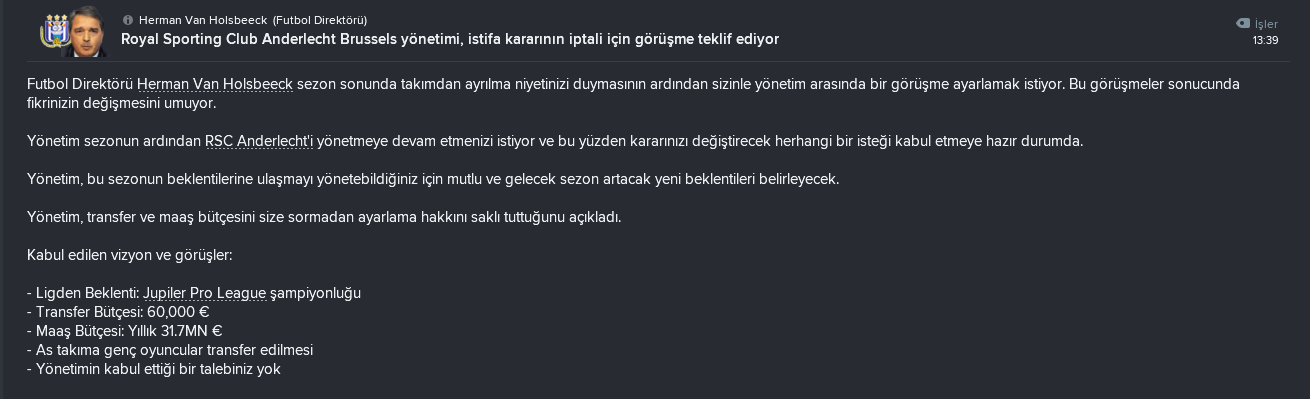The width and height of the screenshot is (1310, 399).
Task: Click the info icon beside Herman Van Holsbeeck
Action: click(x=128, y=20)
